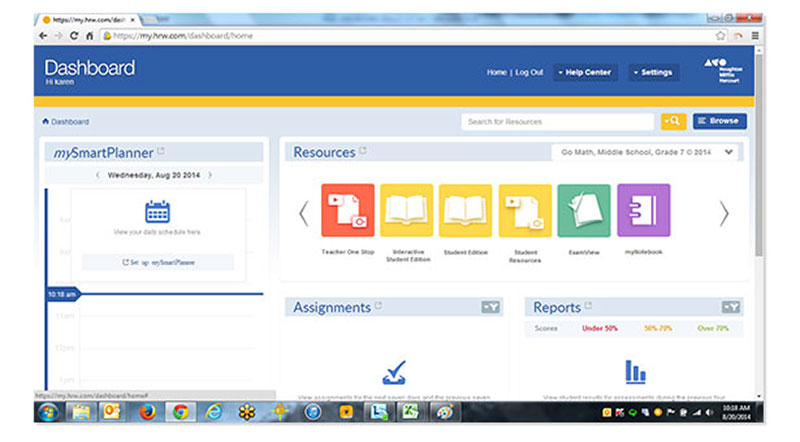Expand the Go Math program dropdown
This screenshot has height=442, width=800.
(645, 152)
